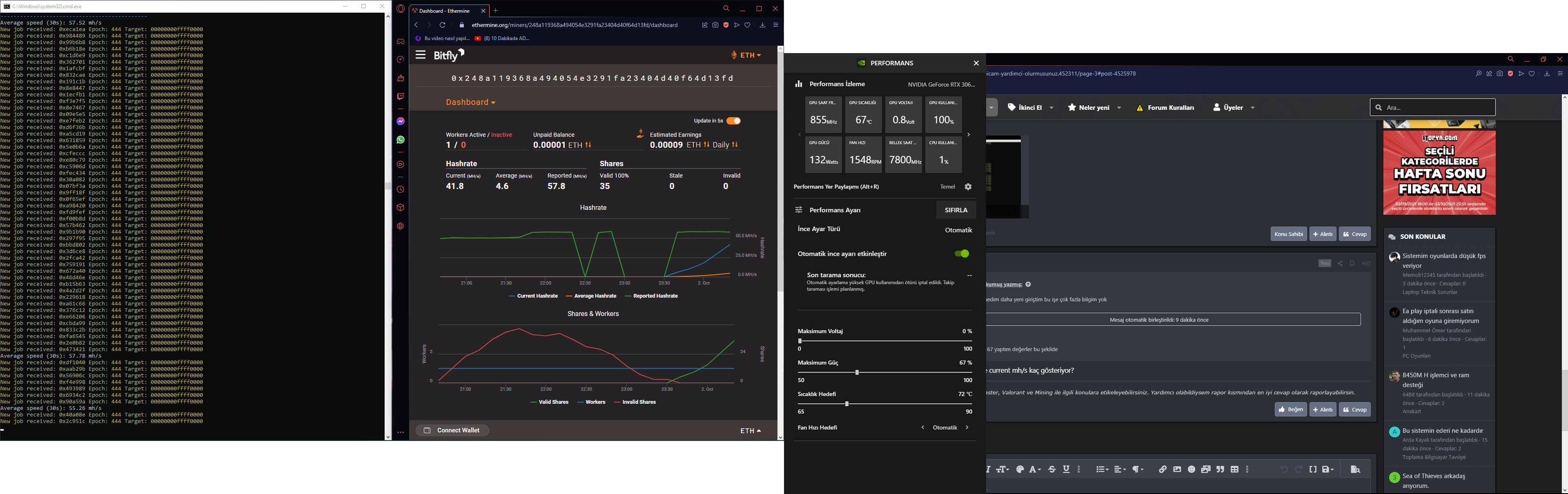Expand the Dashboard dropdown on Ethermine

coord(470,103)
